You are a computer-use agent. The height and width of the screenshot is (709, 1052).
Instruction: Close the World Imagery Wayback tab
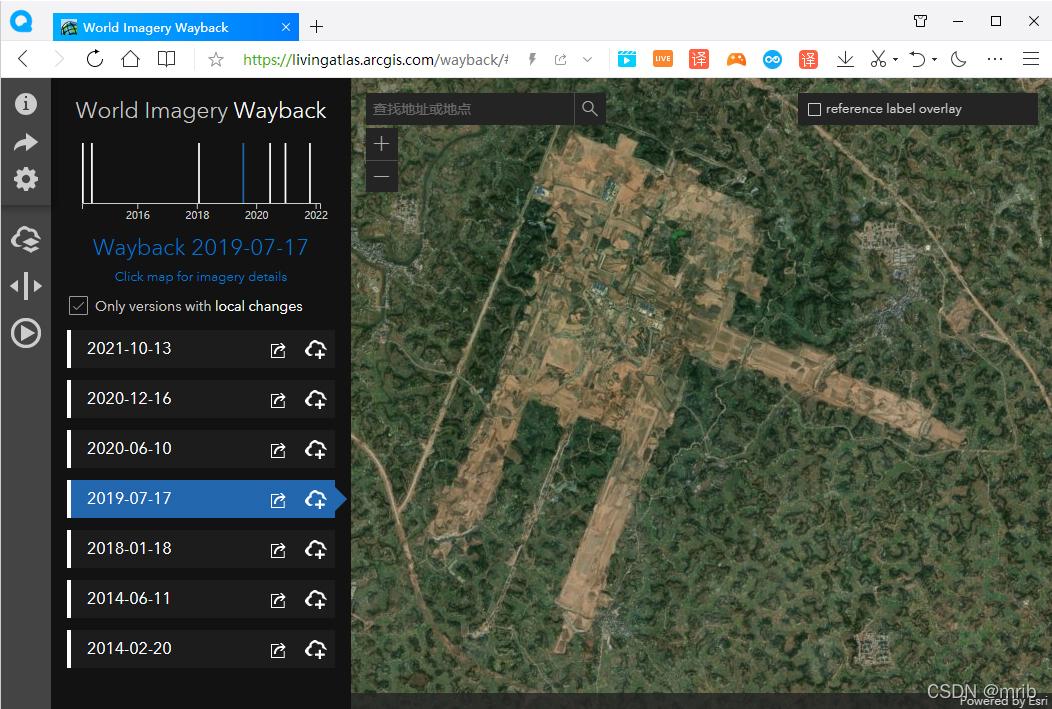[x=286, y=28]
